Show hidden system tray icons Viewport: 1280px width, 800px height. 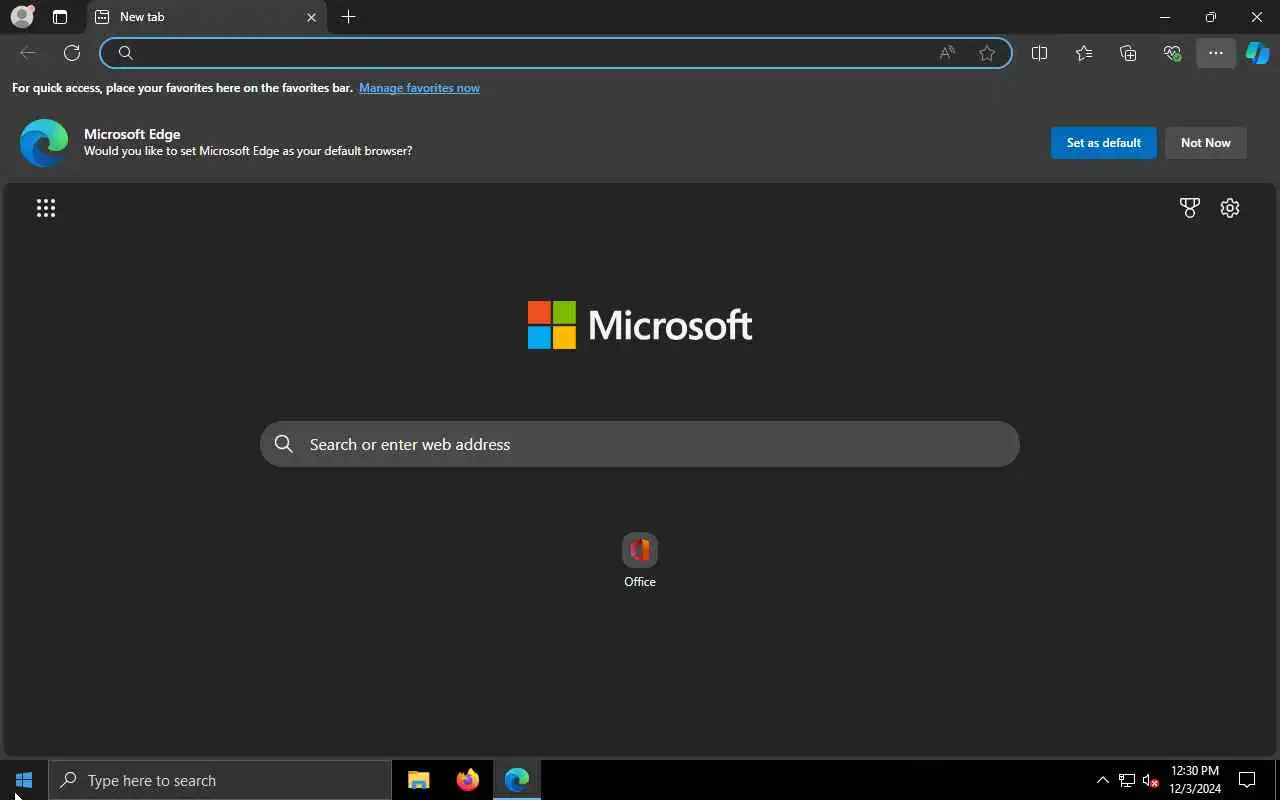[1103, 780]
